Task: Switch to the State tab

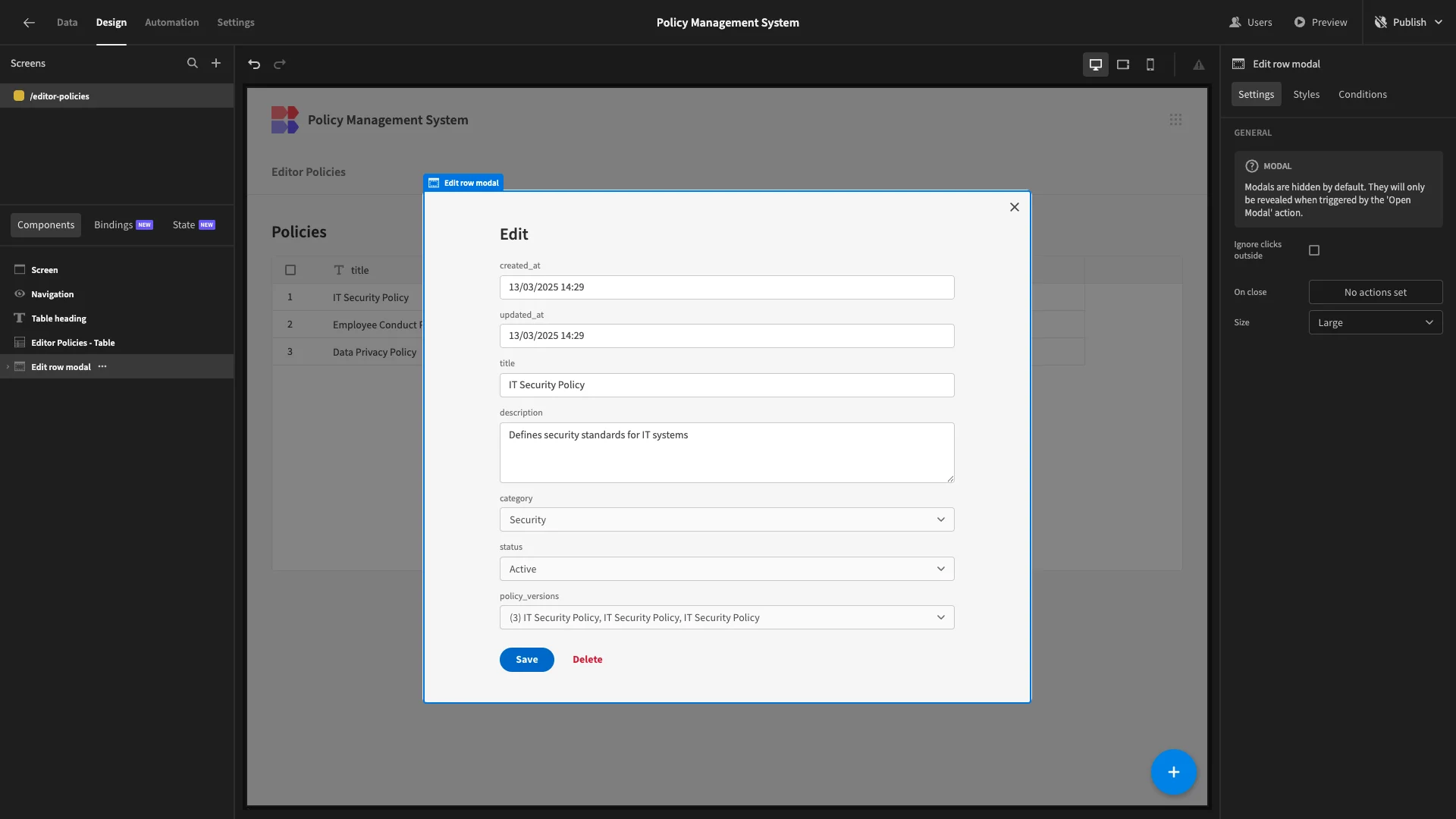Action: [194, 225]
